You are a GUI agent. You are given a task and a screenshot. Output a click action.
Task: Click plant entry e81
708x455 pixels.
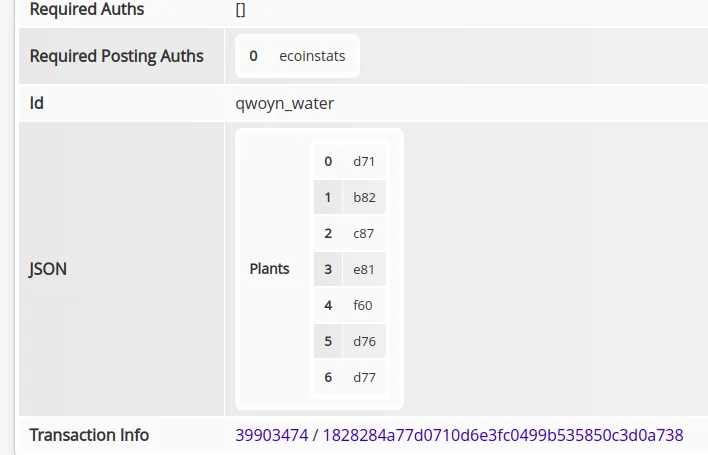pos(364,269)
